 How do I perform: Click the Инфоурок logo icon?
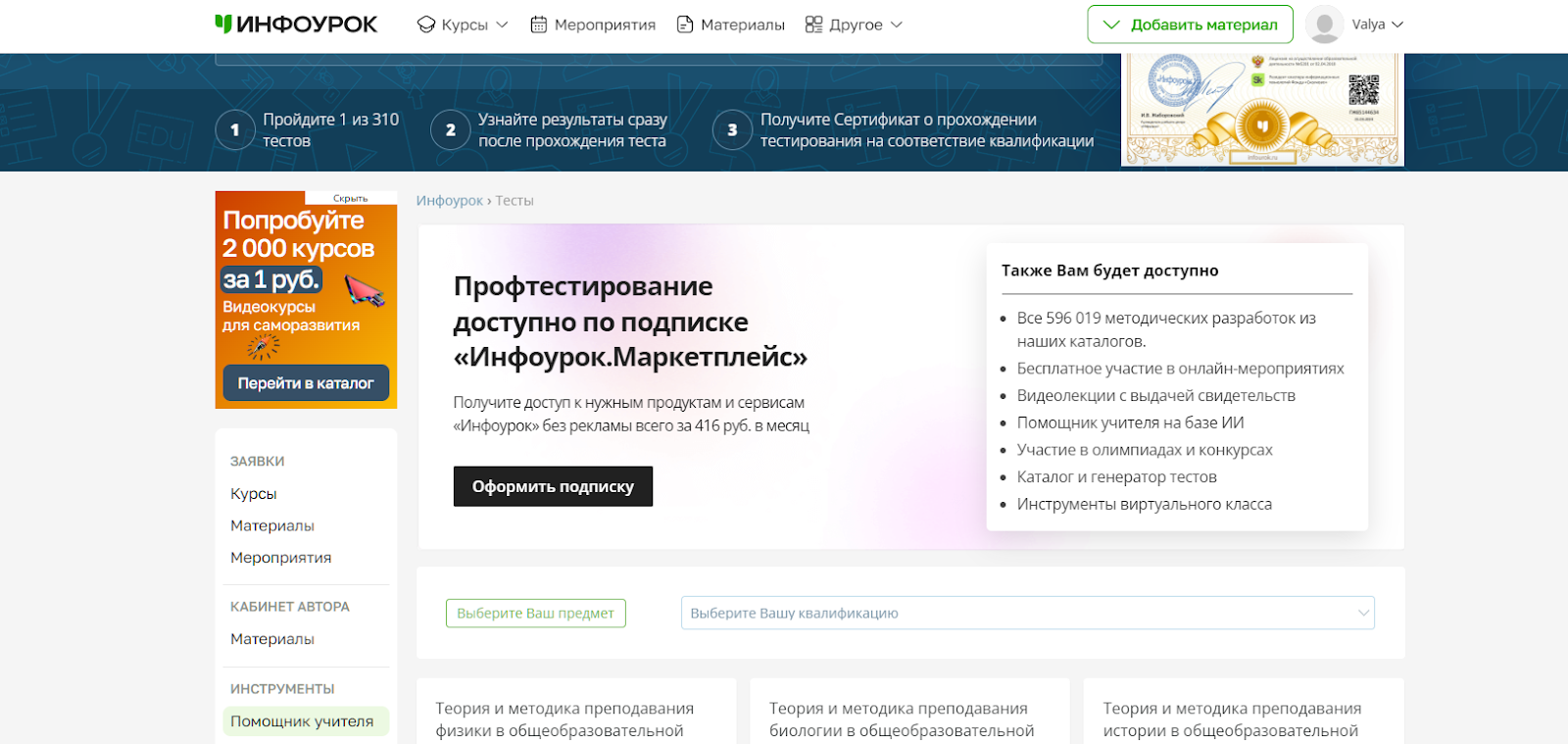[x=223, y=24]
